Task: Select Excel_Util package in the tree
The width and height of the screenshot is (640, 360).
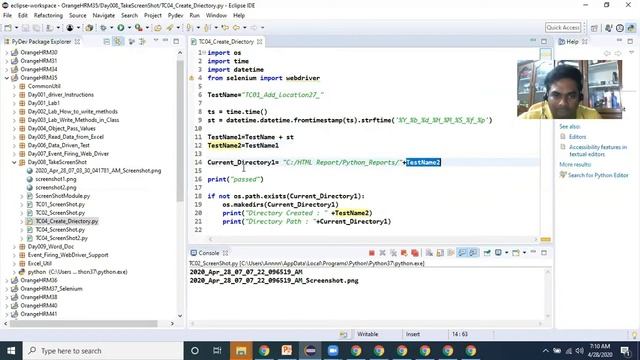Action: pos(40,263)
